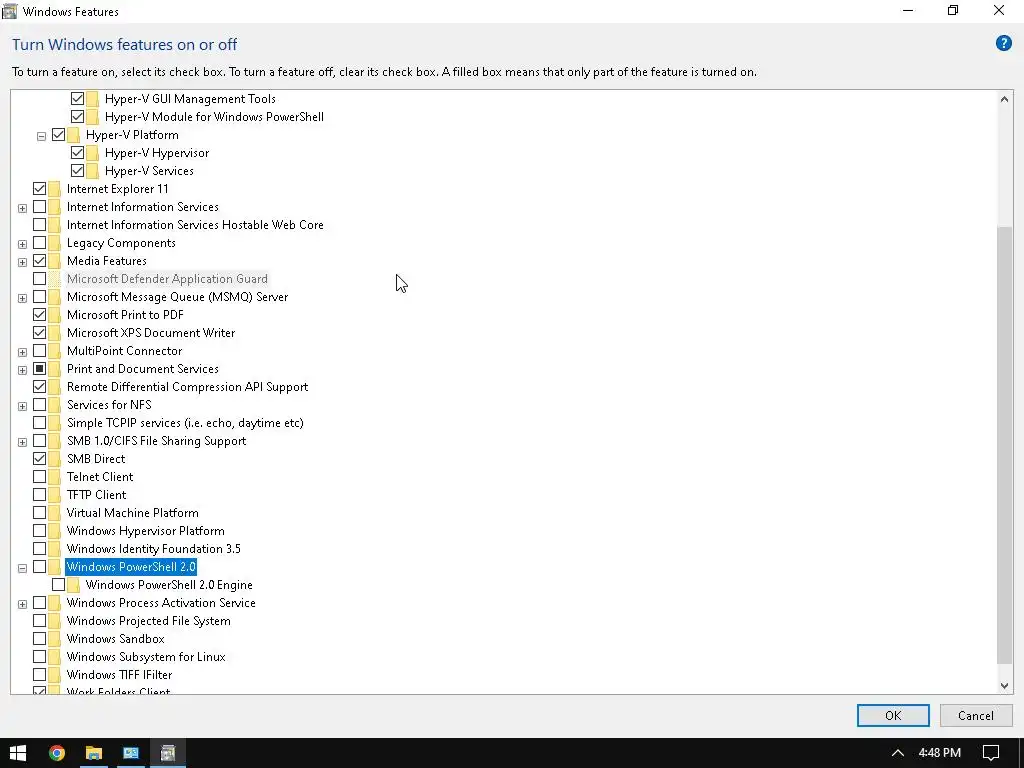1024x768 pixels.
Task: Click the features list scrollbar thumb
Action: pyautogui.click(x=1004, y=445)
